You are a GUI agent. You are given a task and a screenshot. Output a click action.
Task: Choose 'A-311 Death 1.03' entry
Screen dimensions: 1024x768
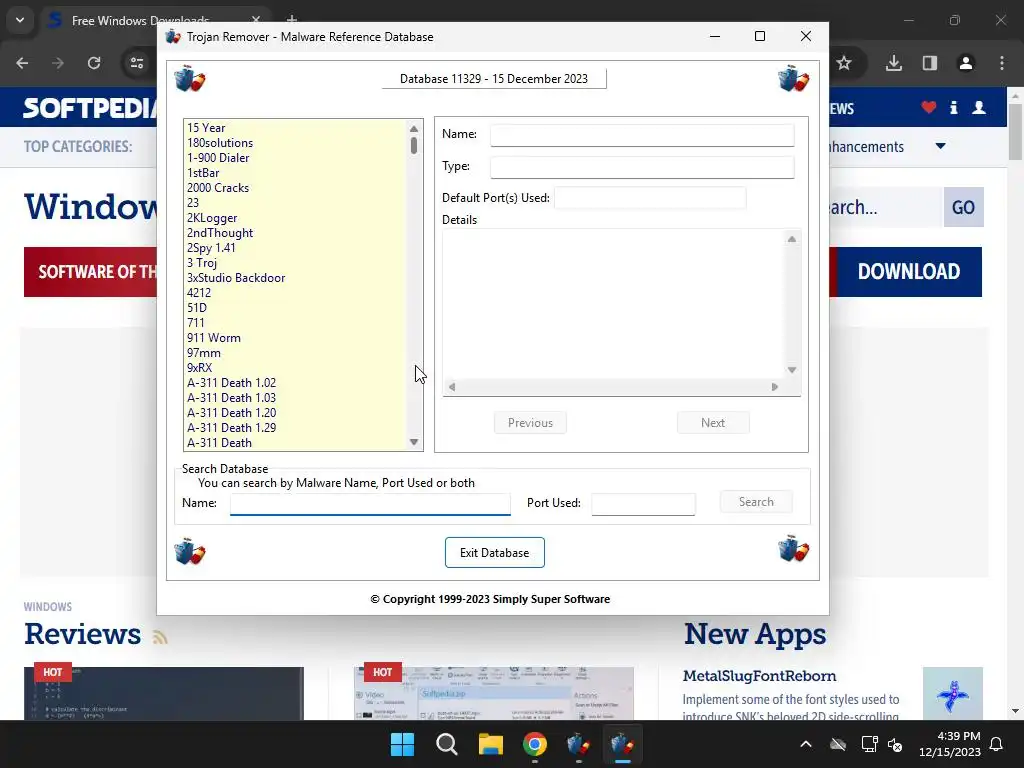coord(232,398)
